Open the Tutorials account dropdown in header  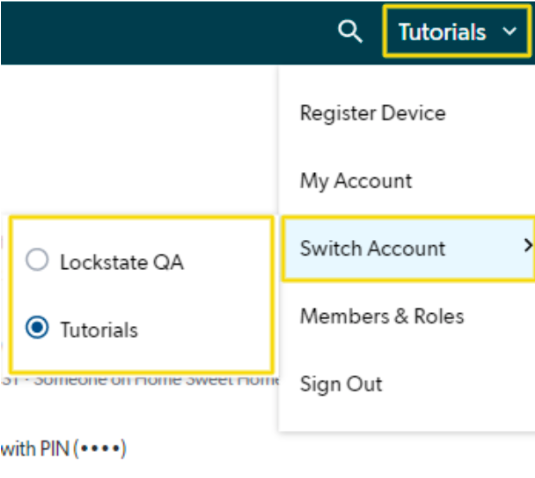pyautogui.click(x=457, y=31)
